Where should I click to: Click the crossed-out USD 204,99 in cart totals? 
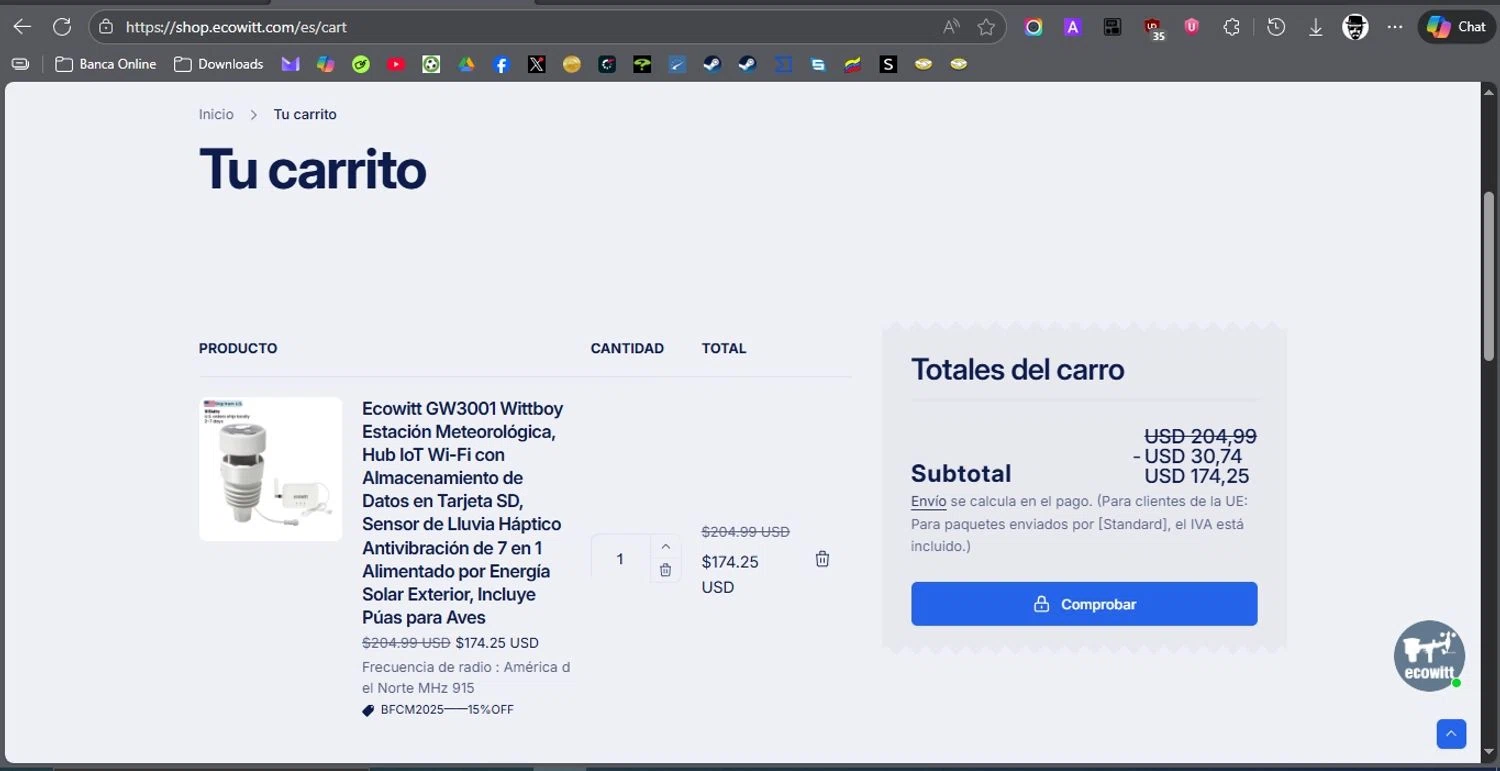point(1201,436)
